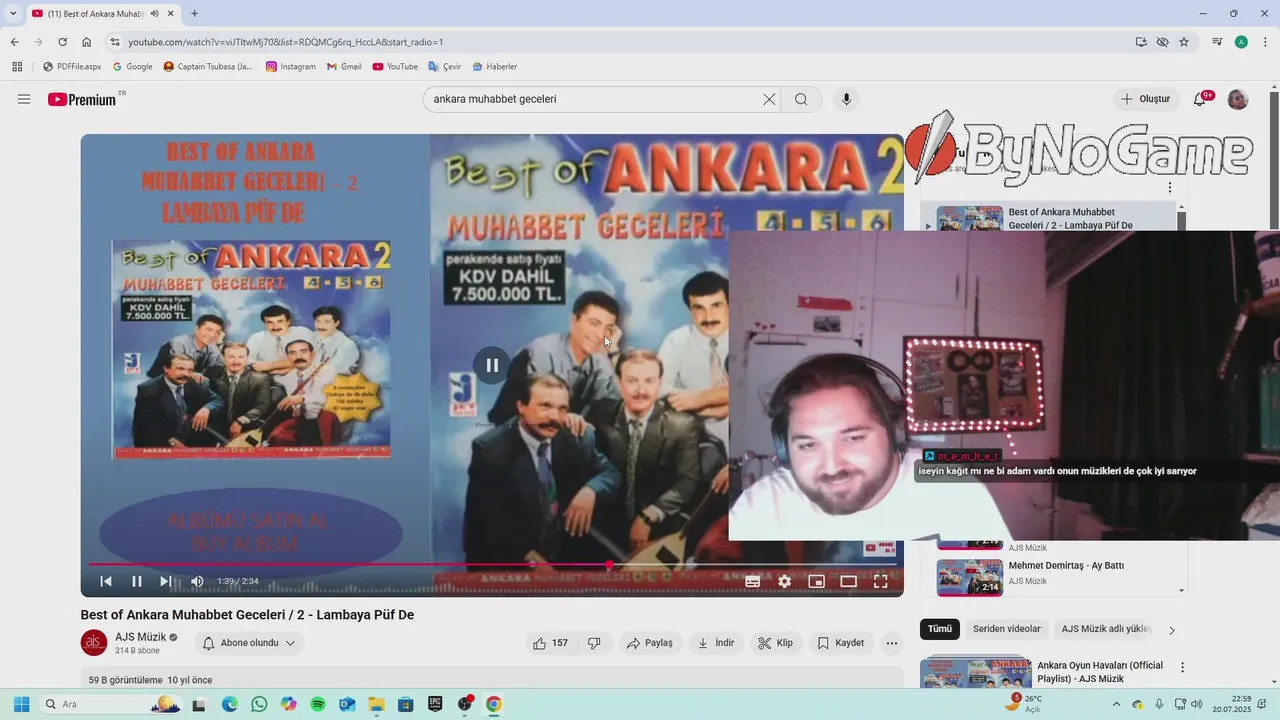
Task: Open Windows Start menu
Action: (21, 704)
